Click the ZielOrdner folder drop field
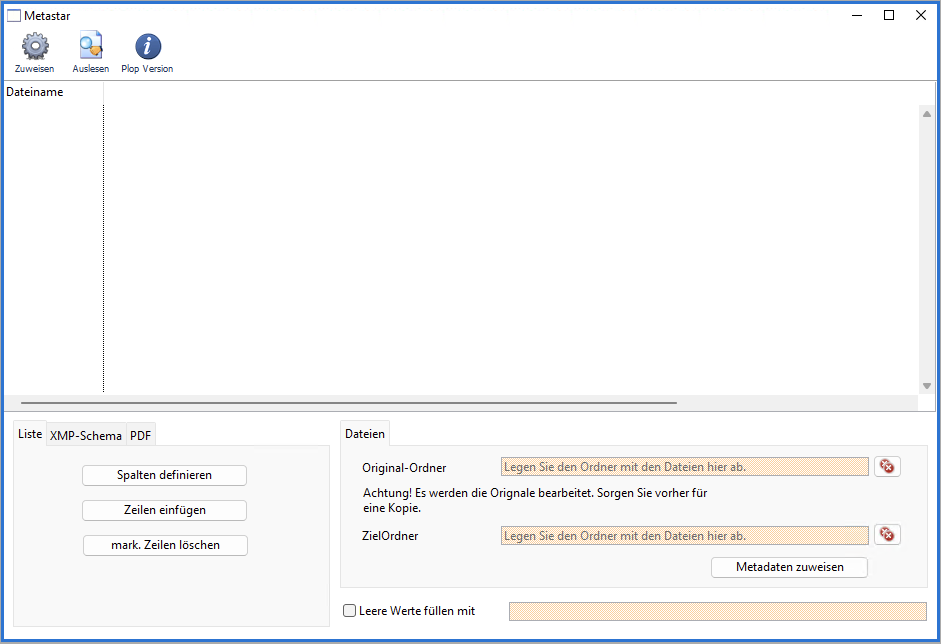The image size is (941, 644). [x=684, y=536]
